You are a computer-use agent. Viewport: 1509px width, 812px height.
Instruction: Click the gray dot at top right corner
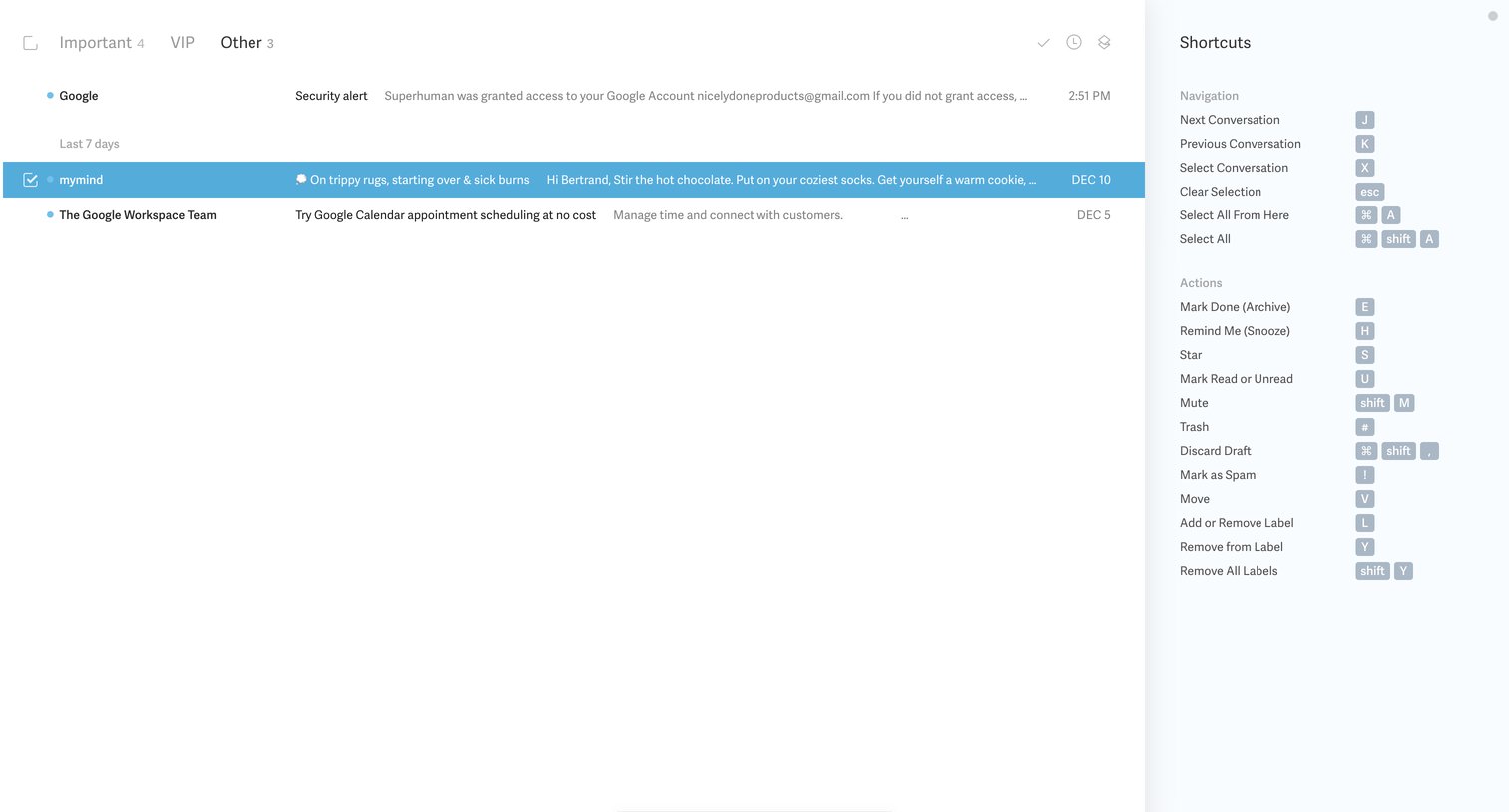pyautogui.click(x=1493, y=16)
